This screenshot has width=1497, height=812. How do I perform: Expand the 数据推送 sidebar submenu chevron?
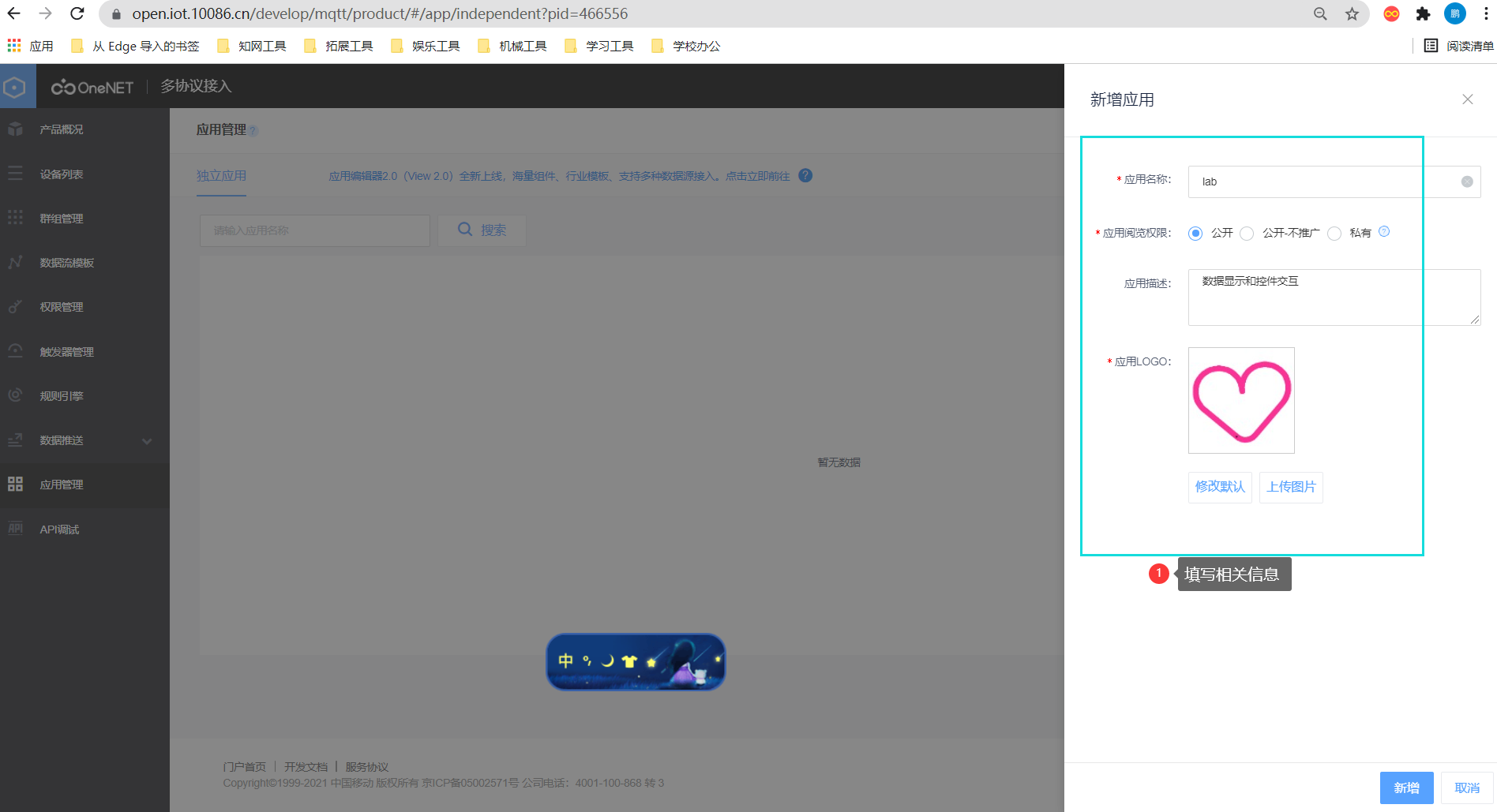point(147,441)
